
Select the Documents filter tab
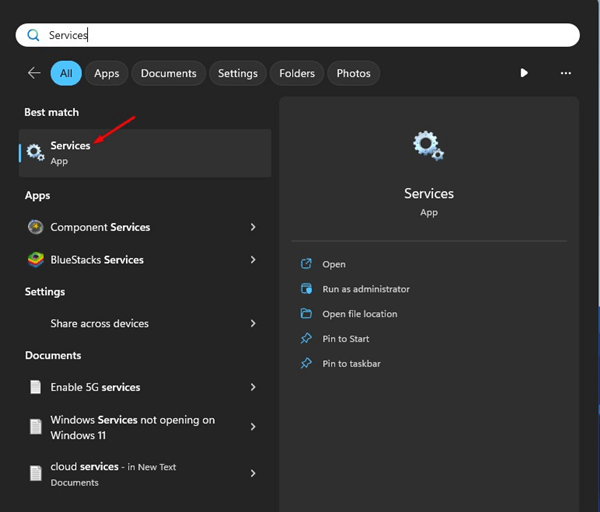coord(168,73)
